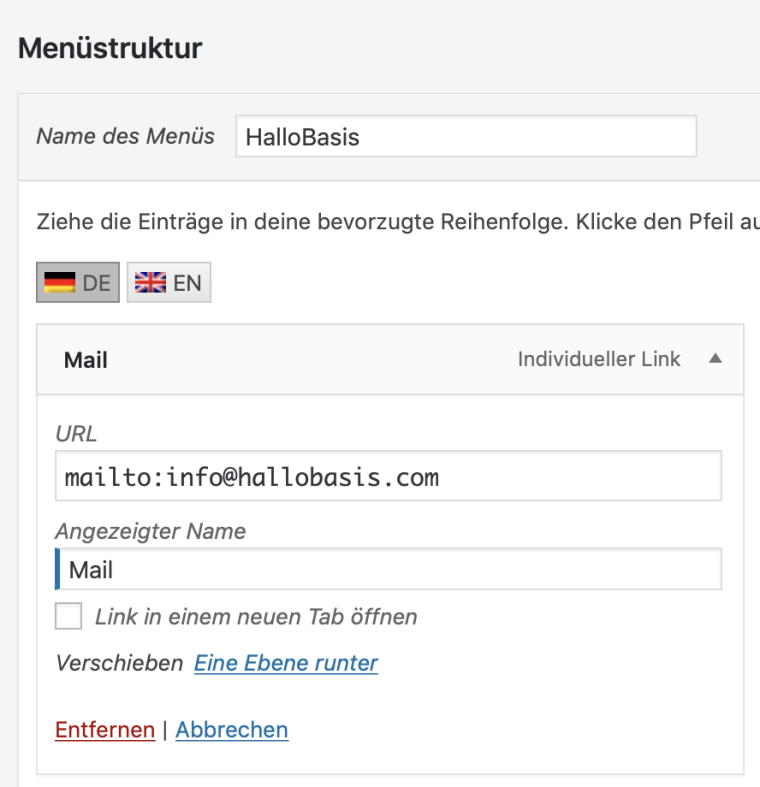Screen dimensions: 760x787
Task: Click the Mail menu item title
Action: click(x=86, y=360)
